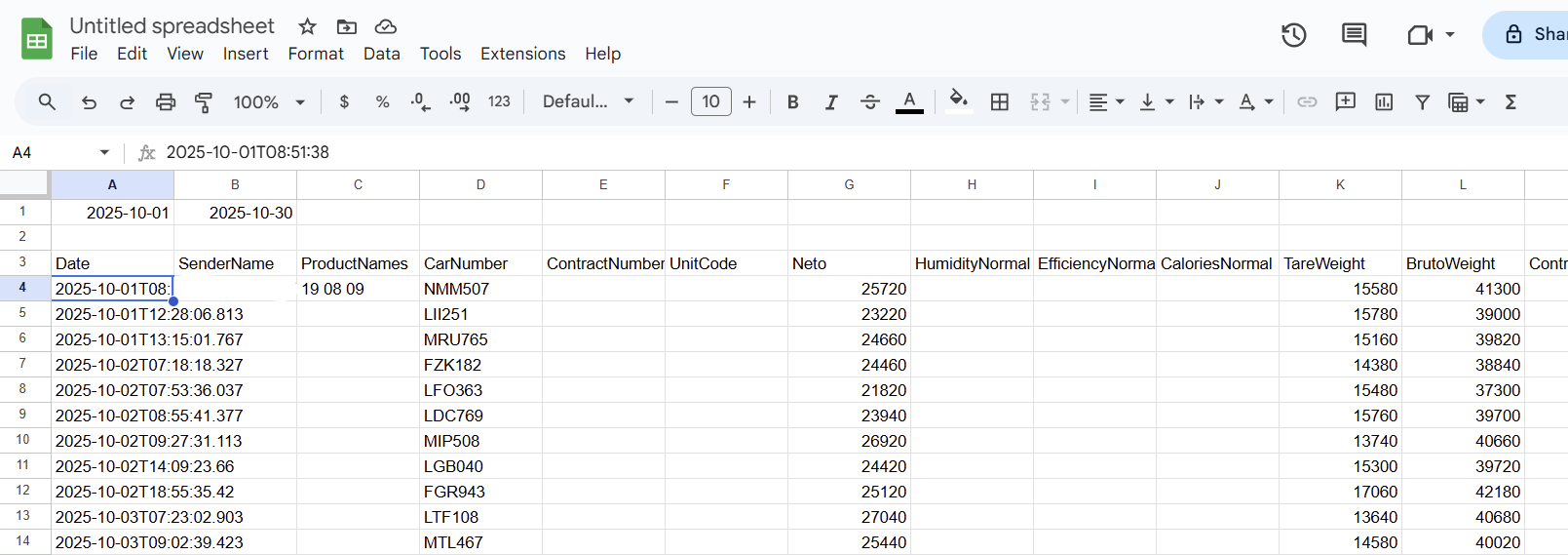Screen dimensions: 1568x555
Task: Open the fill color picker
Action: click(958, 101)
